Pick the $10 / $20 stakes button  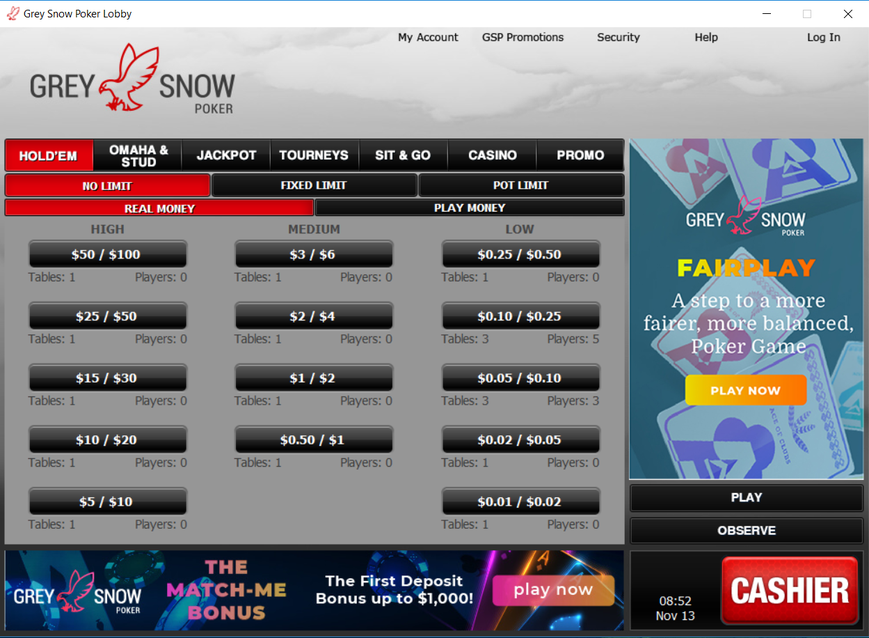tap(108, 440)
